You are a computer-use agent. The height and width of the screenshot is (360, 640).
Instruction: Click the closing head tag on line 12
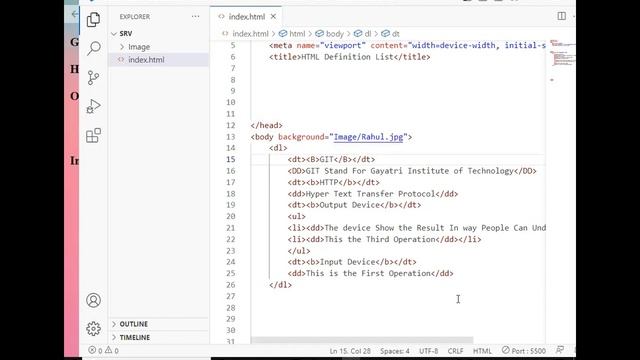(267, 126)
